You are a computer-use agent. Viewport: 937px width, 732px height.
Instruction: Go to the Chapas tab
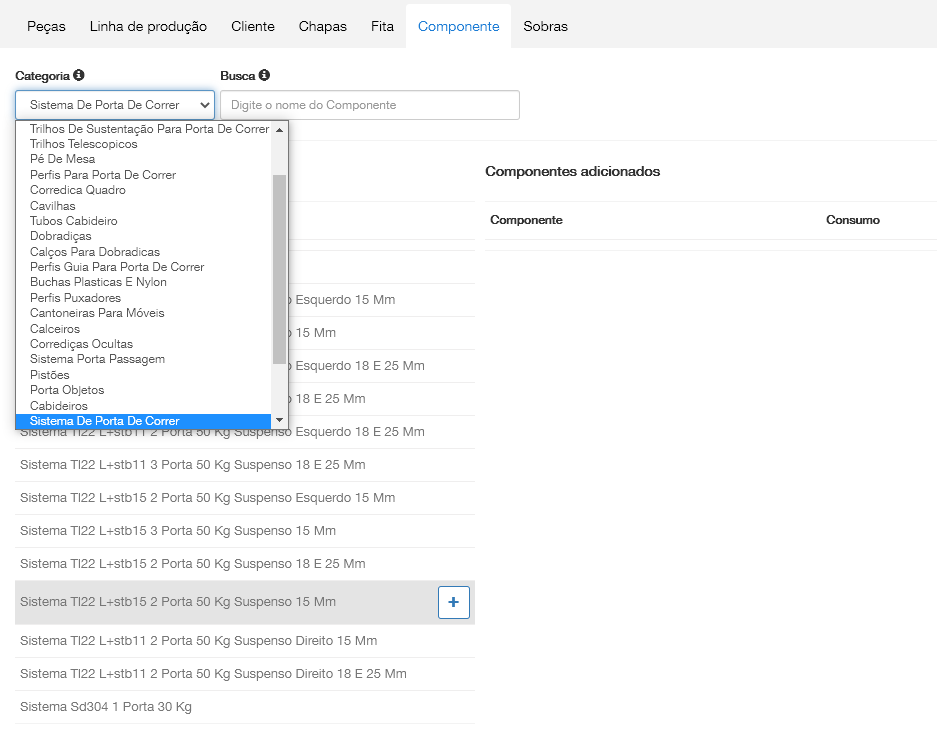[x=322, y=26]
